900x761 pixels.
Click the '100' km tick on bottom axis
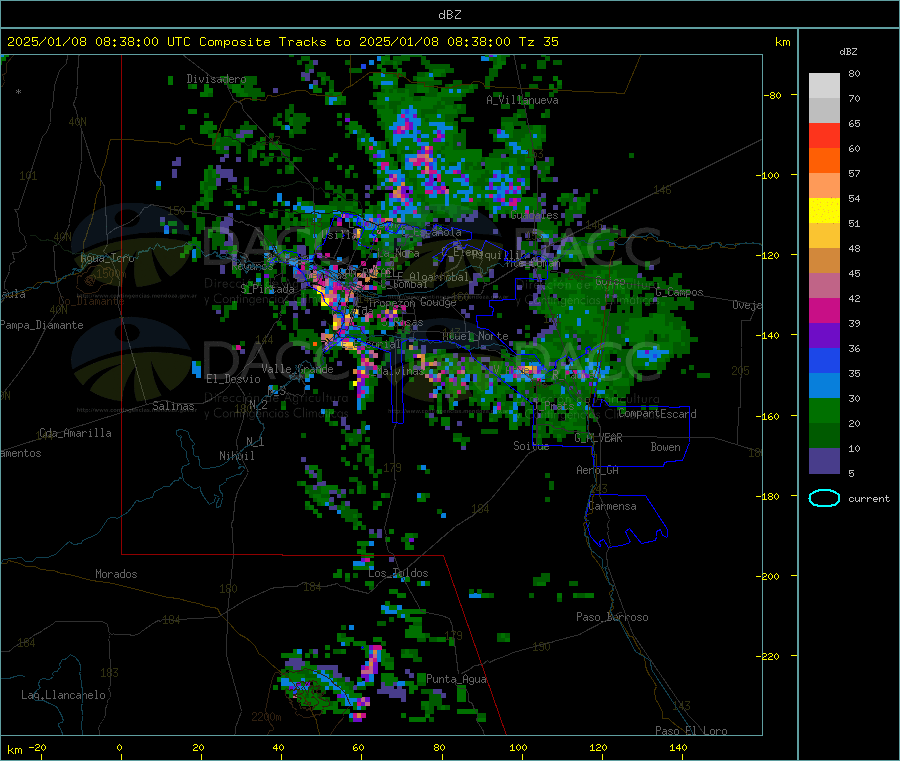point(518,747)
